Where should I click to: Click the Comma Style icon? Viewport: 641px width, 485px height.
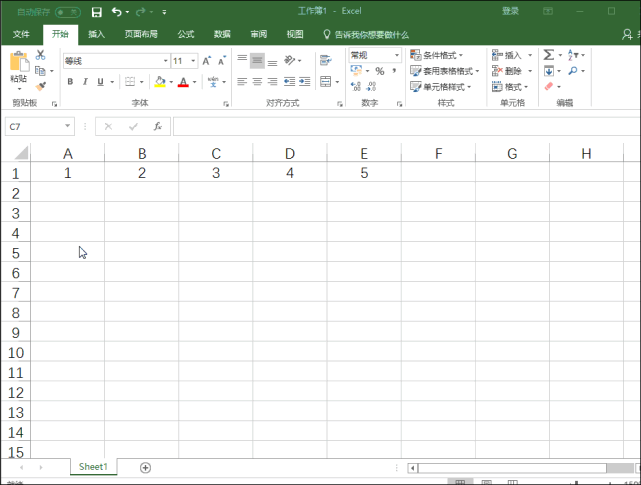tap(394, 71)
